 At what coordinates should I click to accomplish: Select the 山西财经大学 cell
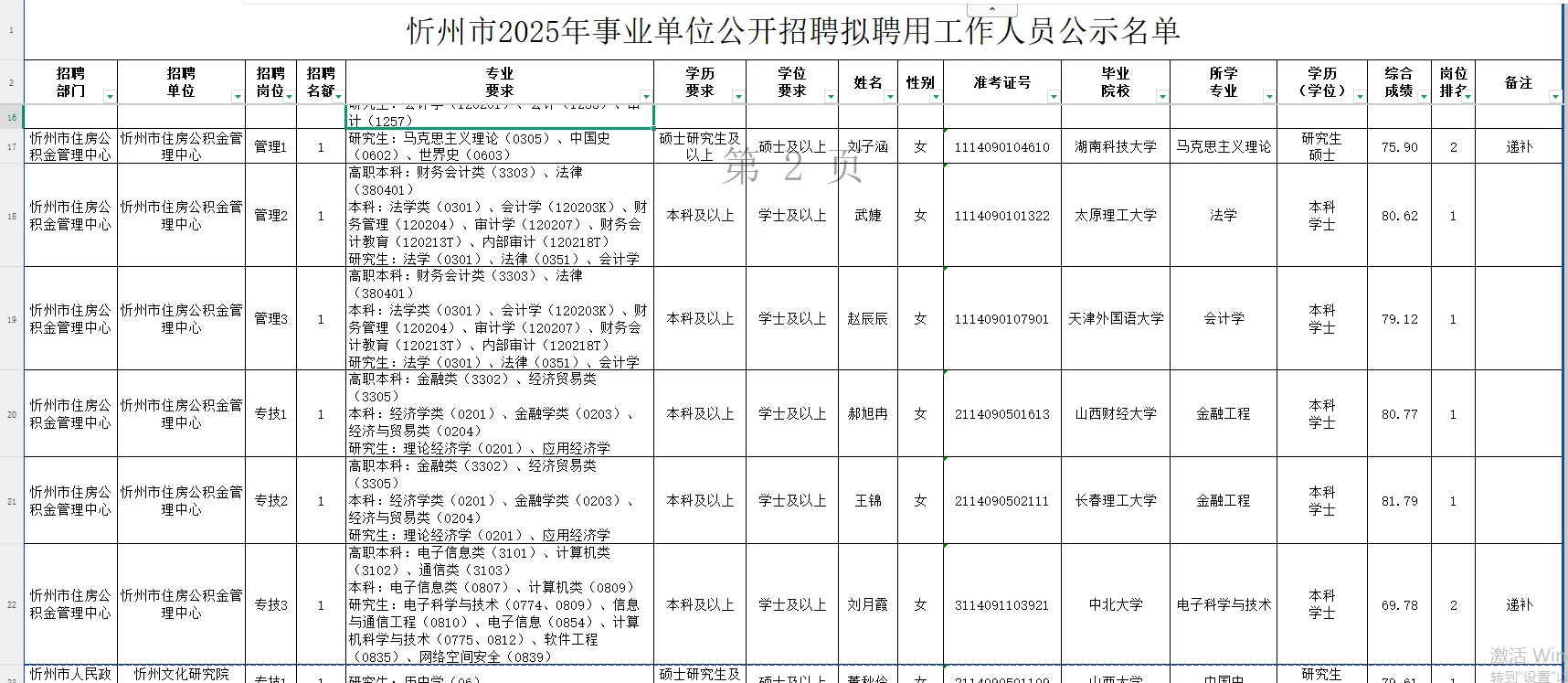click(1115, 414)
